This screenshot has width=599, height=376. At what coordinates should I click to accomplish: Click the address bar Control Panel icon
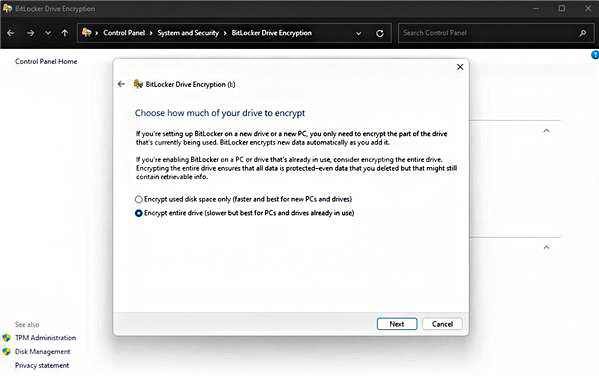[87, 33]
